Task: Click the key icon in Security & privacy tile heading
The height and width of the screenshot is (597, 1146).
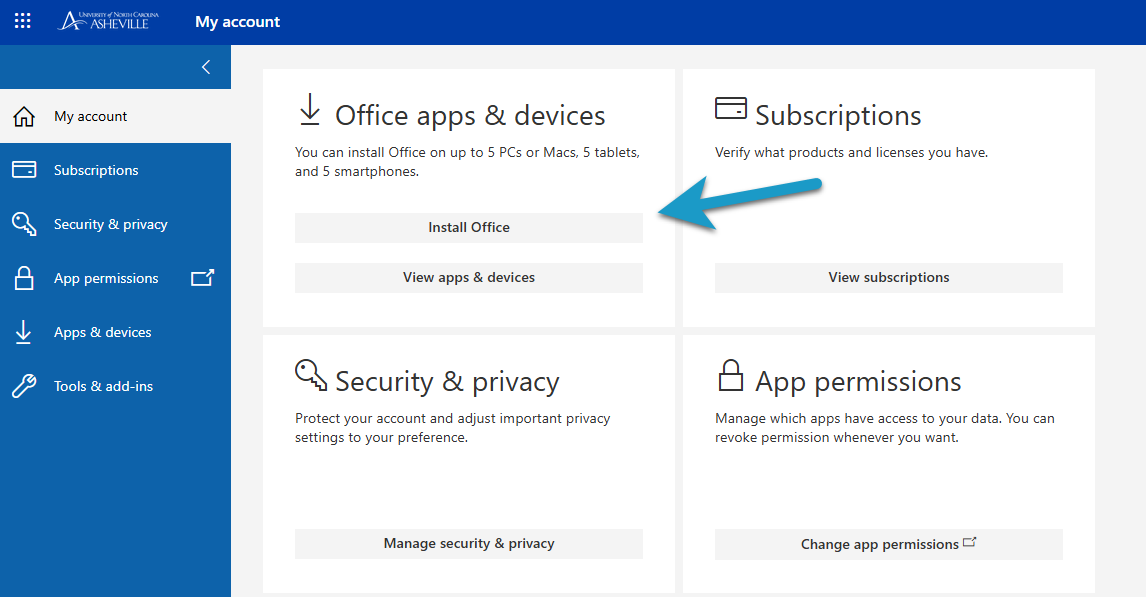Action: (311, 374)
